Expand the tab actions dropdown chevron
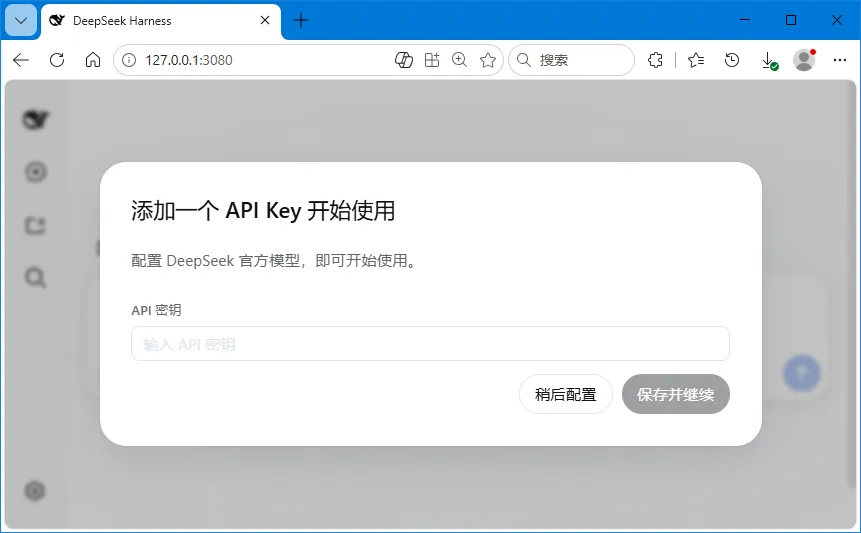861x533 pixels. tap(21, 21)
